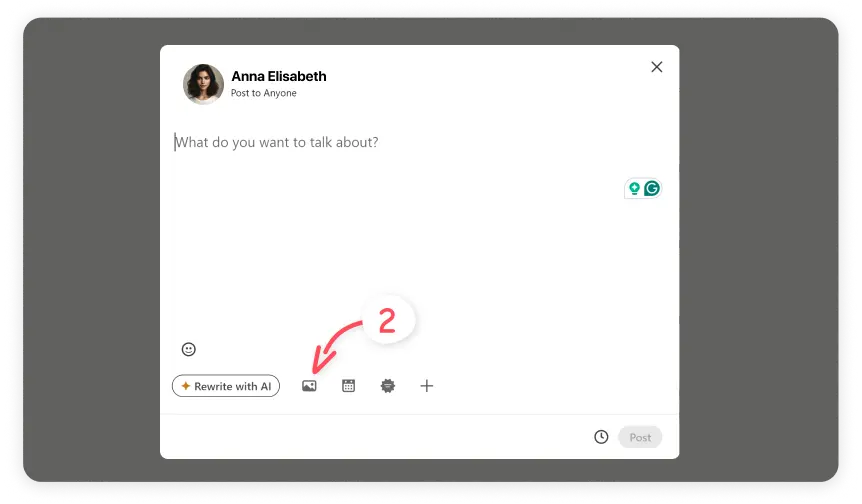Screen dimensions: 862x504
Task: Click the add media image icon
Action: pos(309,386)
